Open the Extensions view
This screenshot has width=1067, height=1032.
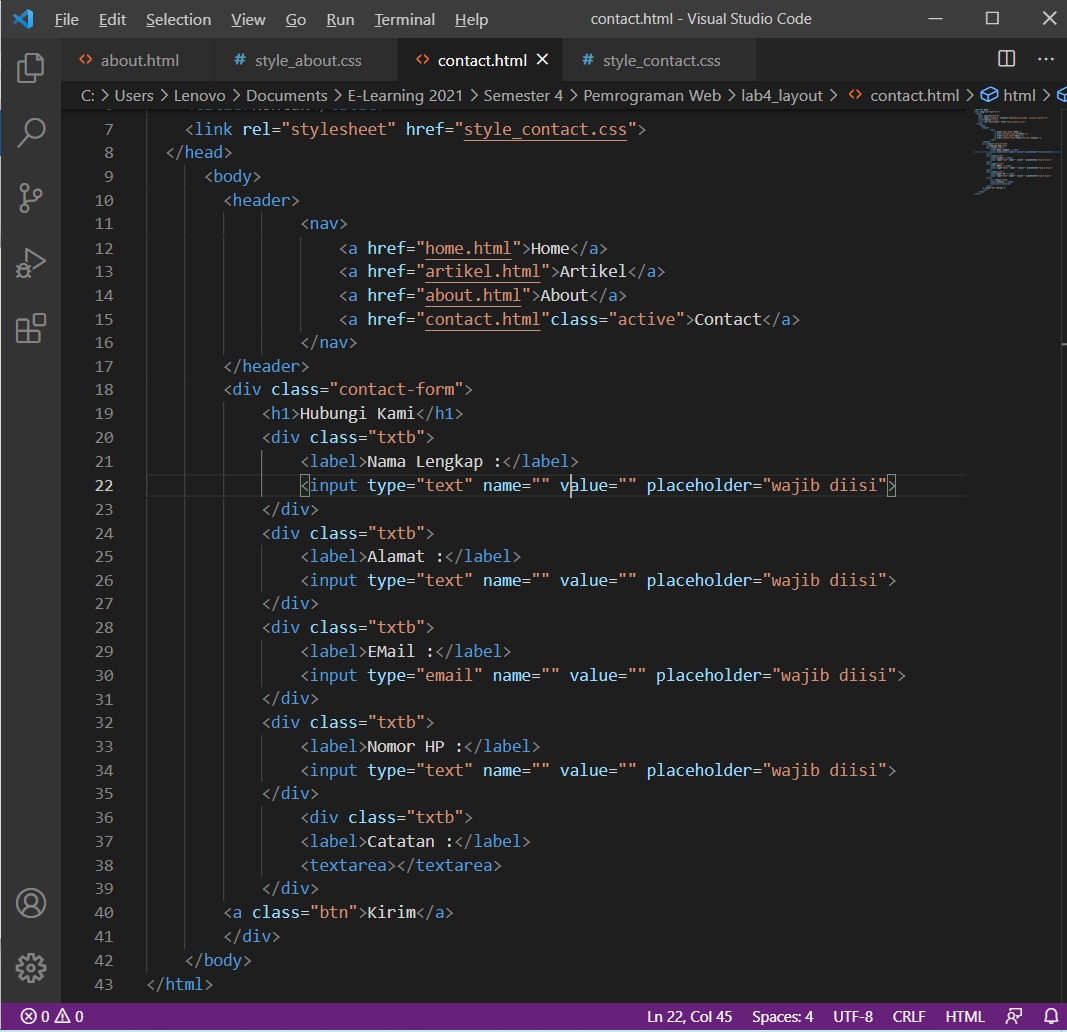31,328
